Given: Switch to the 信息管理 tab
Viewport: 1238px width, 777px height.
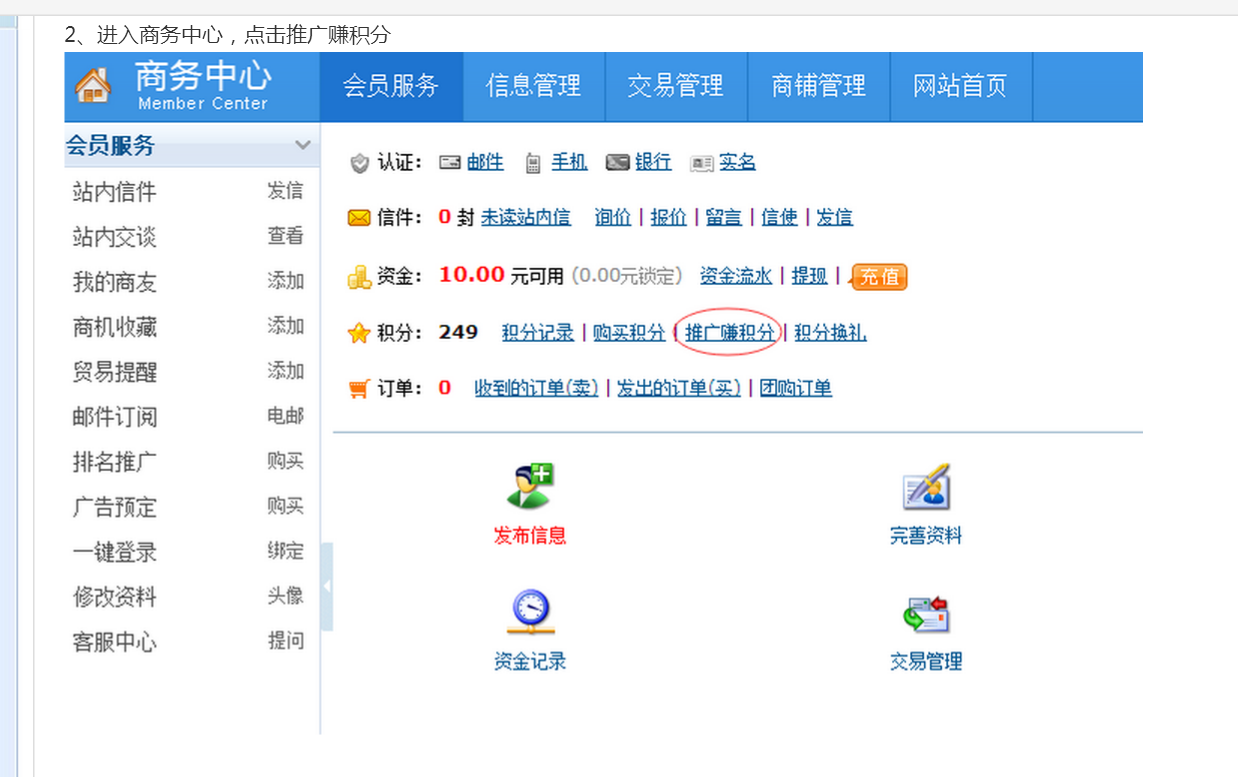Looking at the screenshot, I should (x=533, y=87).
